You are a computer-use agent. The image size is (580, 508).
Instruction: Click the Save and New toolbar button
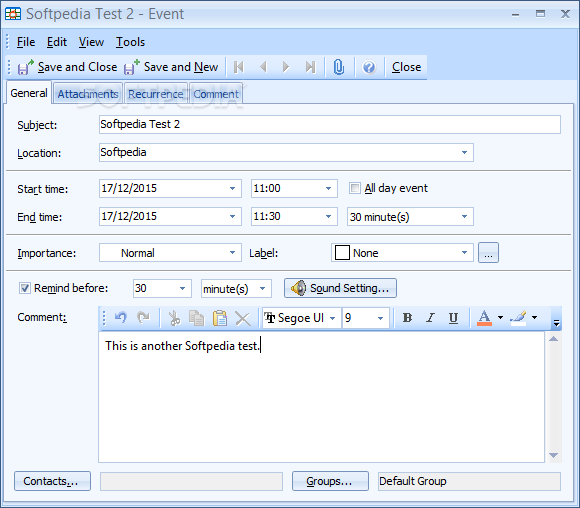[x=171, y=67]
